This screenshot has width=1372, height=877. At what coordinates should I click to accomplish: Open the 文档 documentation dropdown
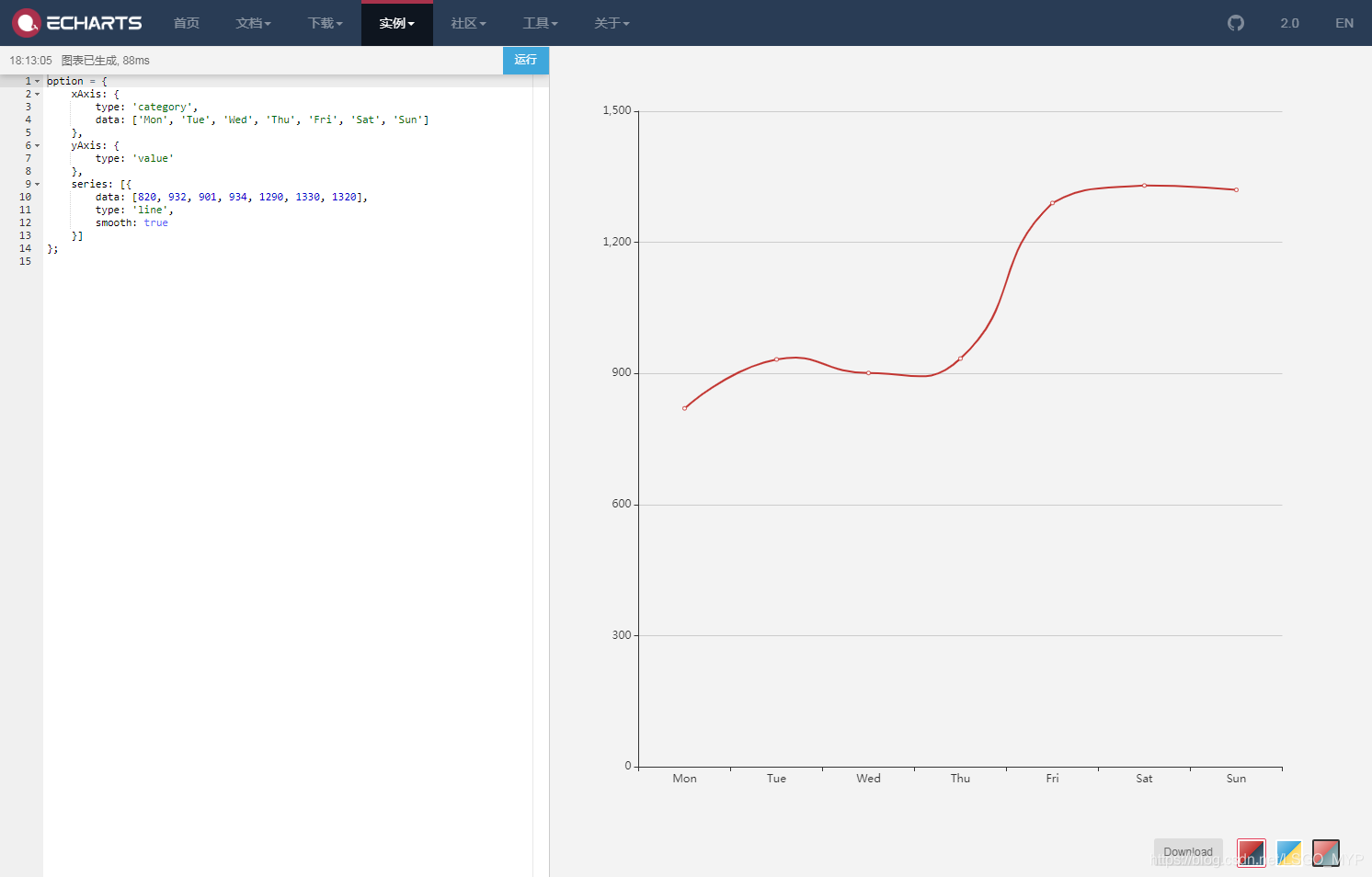254,23
